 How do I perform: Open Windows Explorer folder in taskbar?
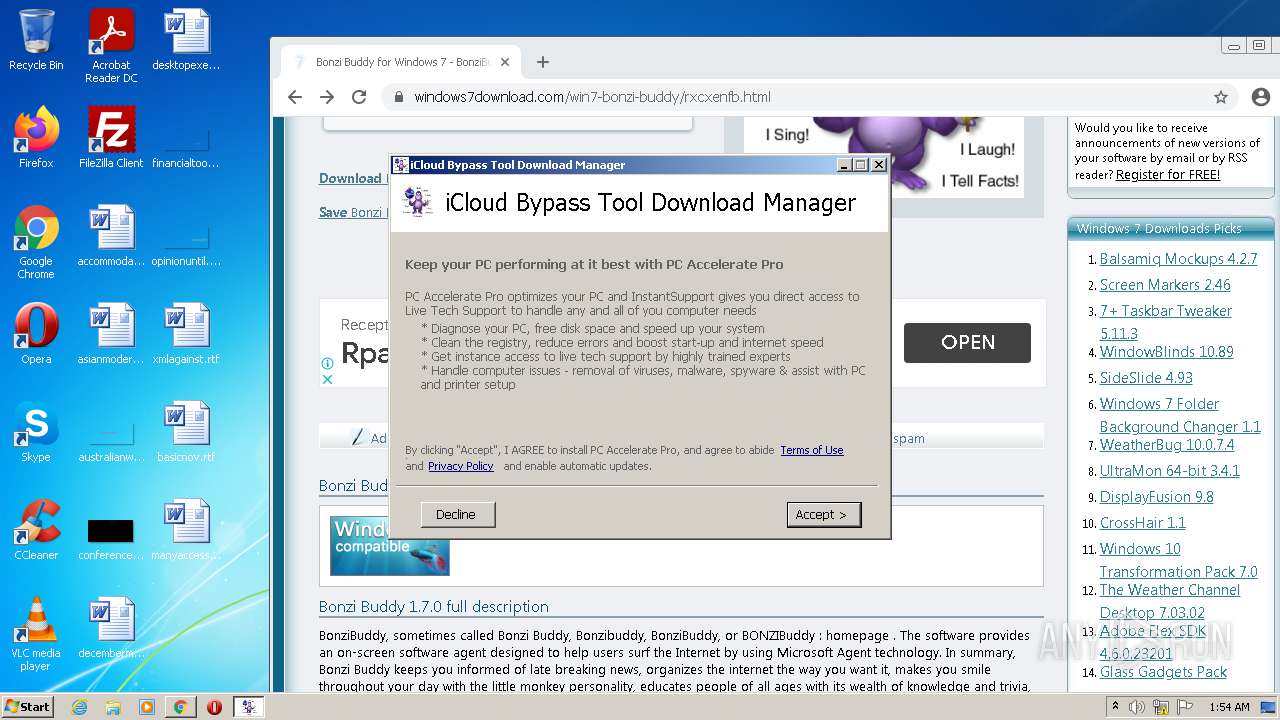click(113, 707)
